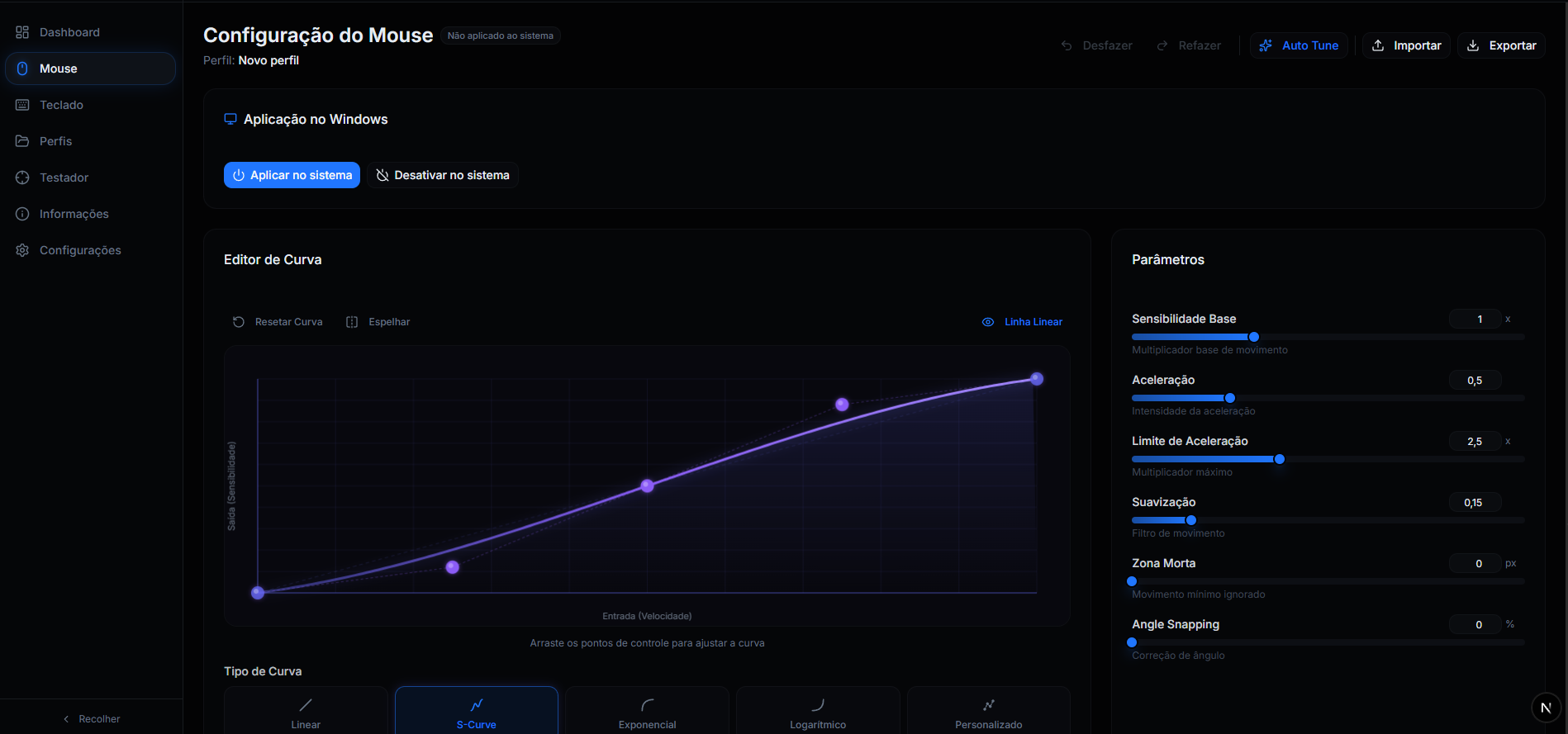Click the Angle Snapping value field
The height and width of the screenshot is (734, 1568).
pyautogui.click(x=1475, y=625)
